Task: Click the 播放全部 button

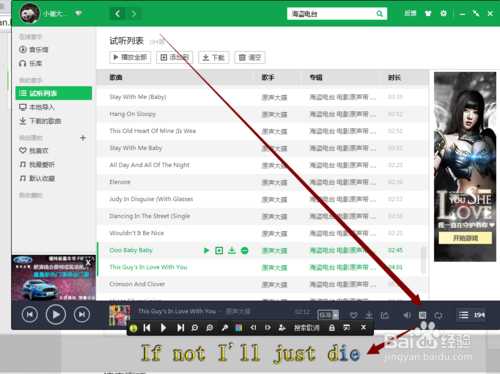Action: click(x=130, y=57)
